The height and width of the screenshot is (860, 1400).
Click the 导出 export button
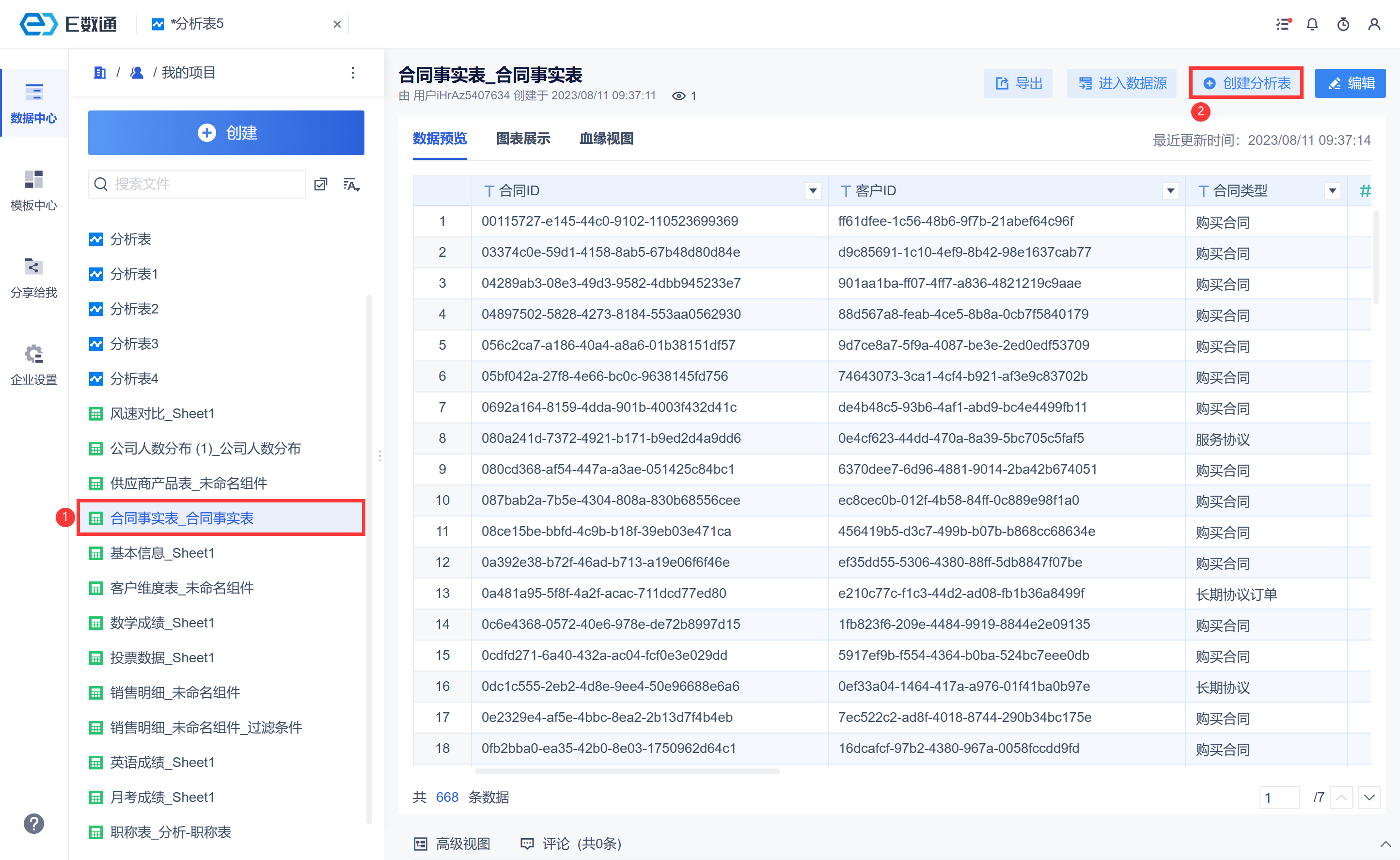tap(1018, 84)
